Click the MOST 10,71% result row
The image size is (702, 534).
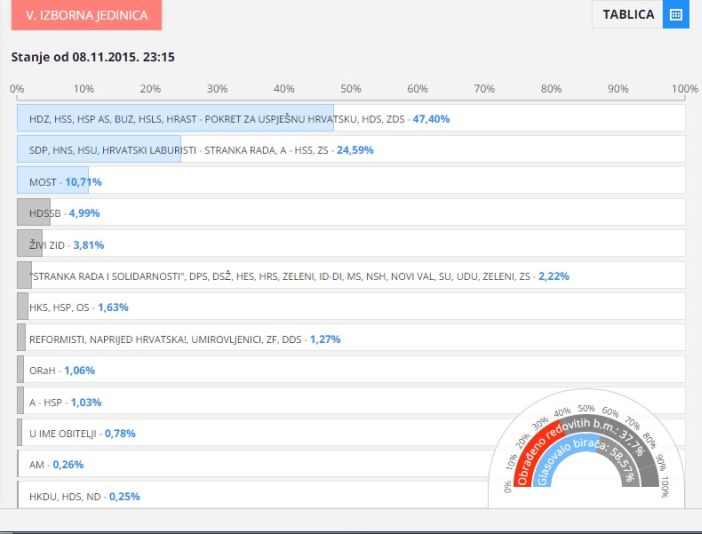[351, 181]
